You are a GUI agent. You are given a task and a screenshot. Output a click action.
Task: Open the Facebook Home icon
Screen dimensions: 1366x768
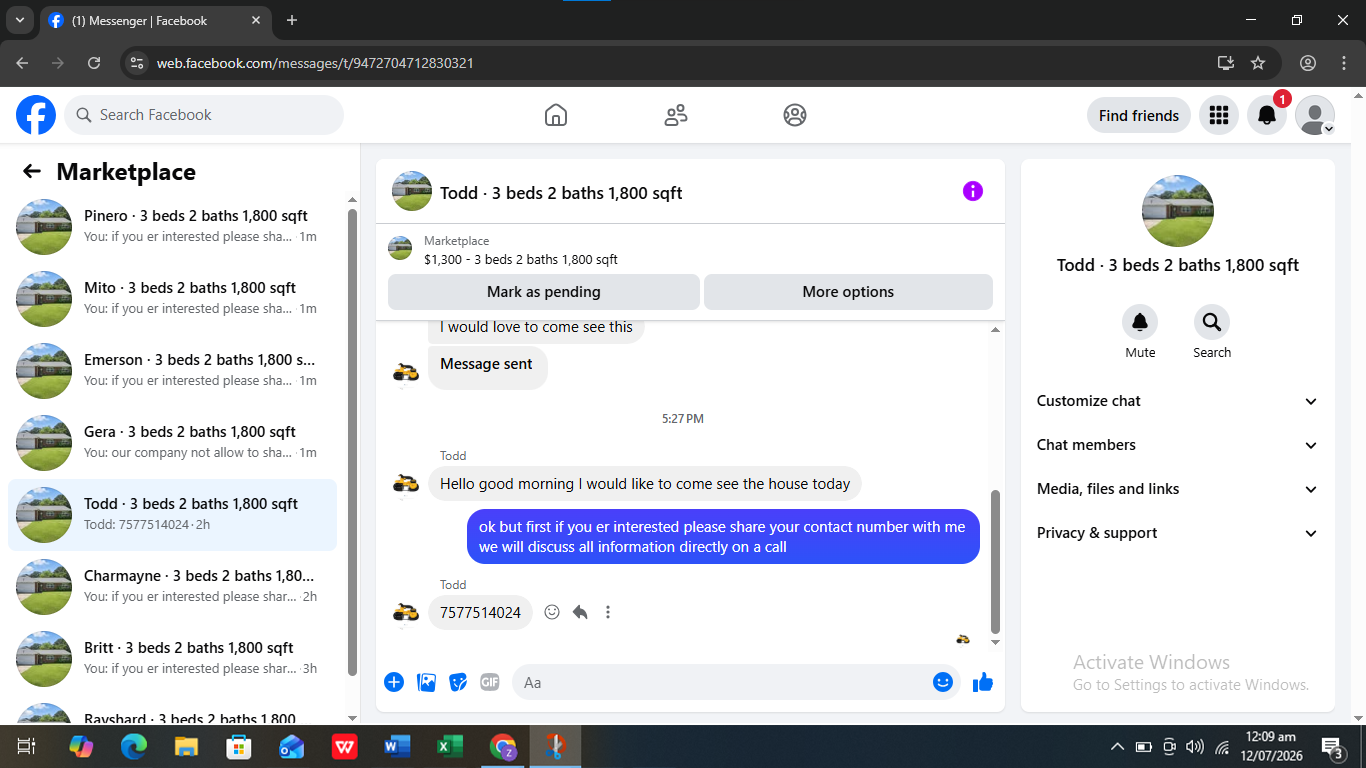coord(556,115)
